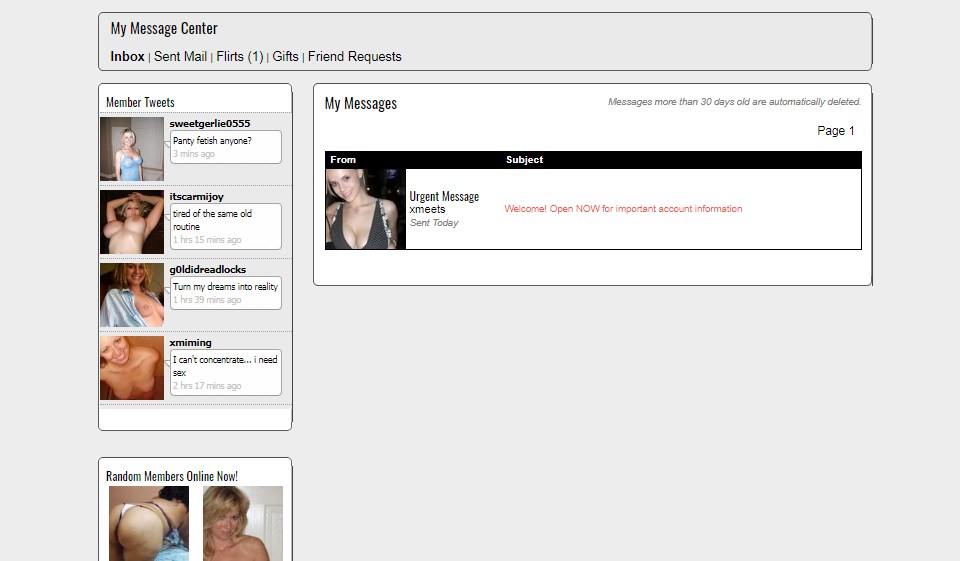Select Page 1 in message pagination
The height and width of the screenshot is (561, 960).
click(x=836, y=131)
